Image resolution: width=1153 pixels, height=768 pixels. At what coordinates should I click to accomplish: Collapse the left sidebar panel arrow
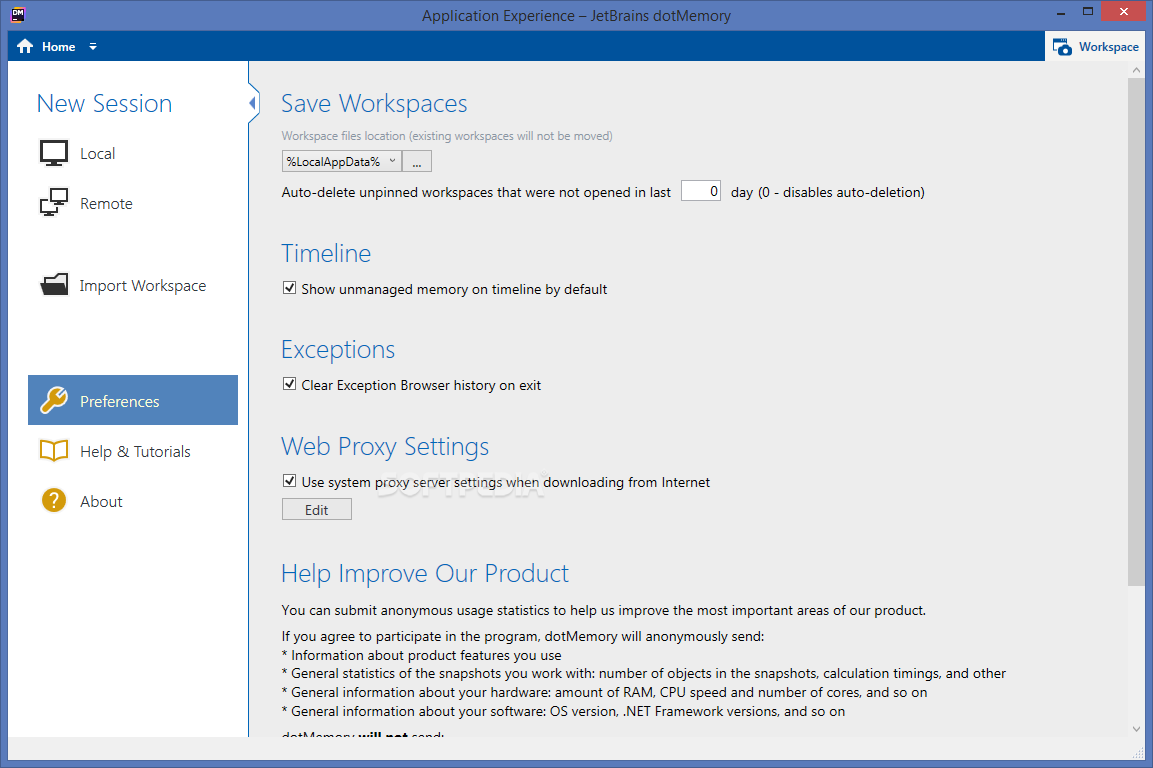[x=252, y=103]
